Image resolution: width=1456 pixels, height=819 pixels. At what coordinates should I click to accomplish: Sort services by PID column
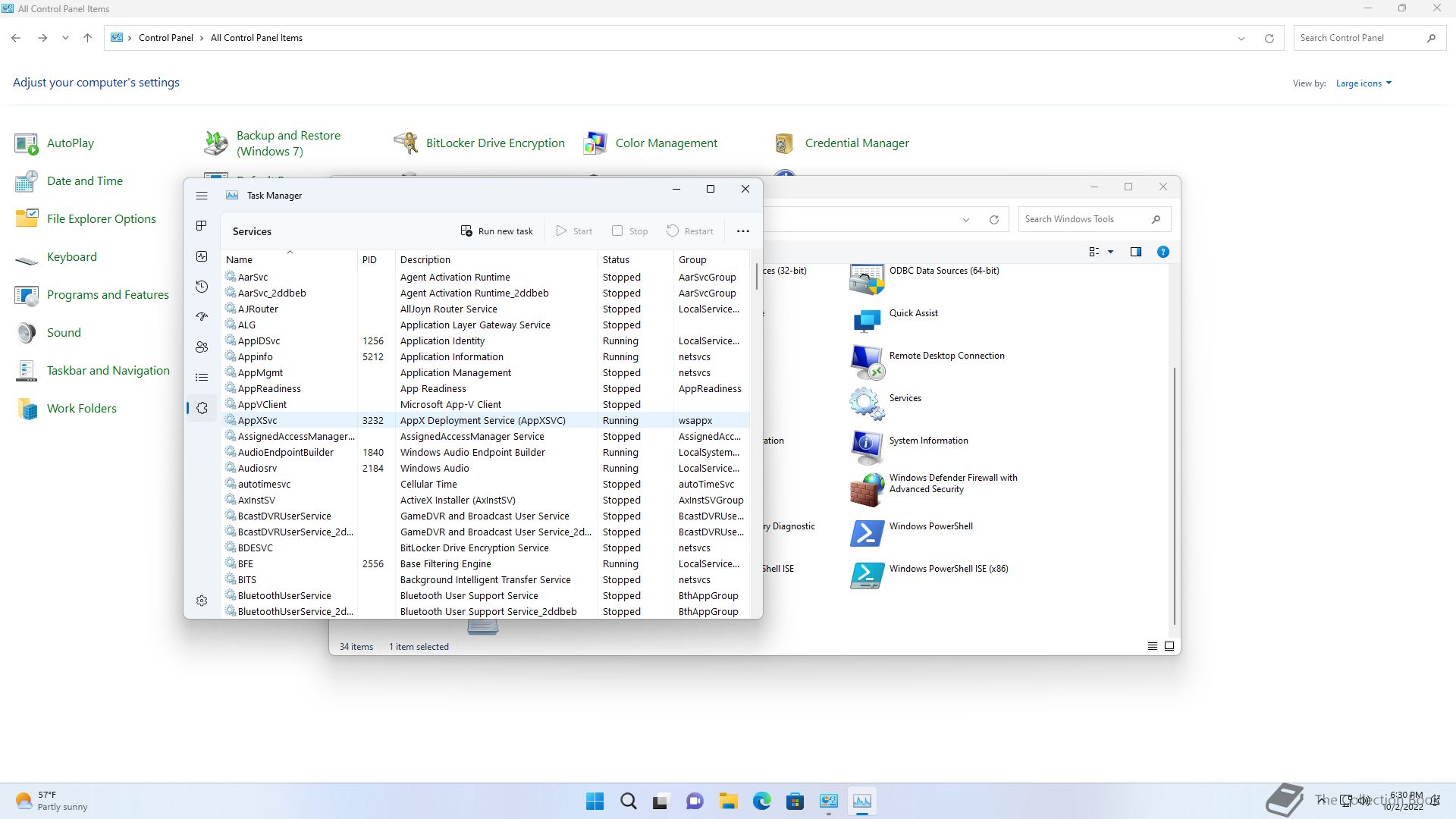[x=376, y=259]
